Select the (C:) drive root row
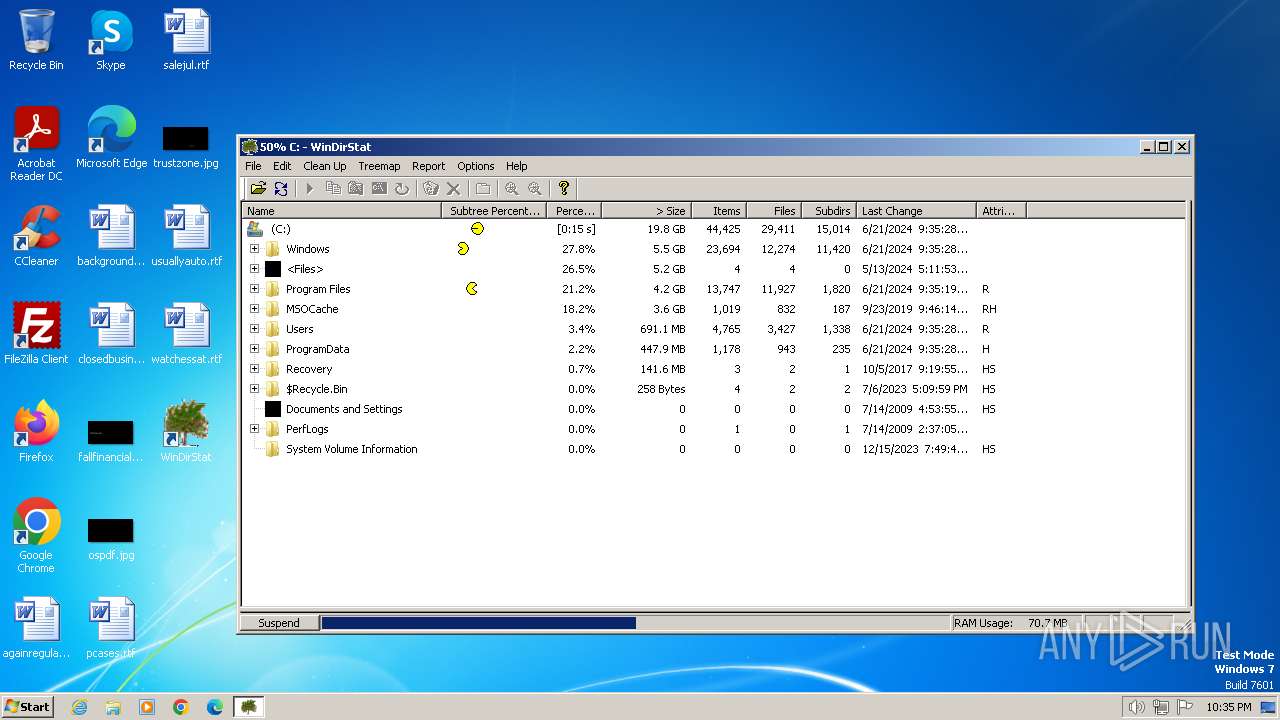The height and width of the screenshot is (720, 1280). coord(713,229)
